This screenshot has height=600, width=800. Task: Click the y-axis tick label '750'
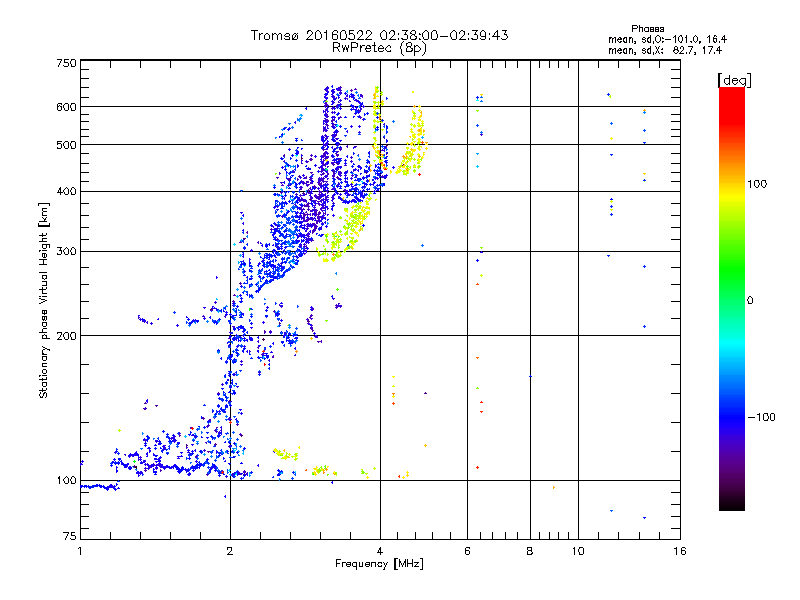tap(66, 63)
